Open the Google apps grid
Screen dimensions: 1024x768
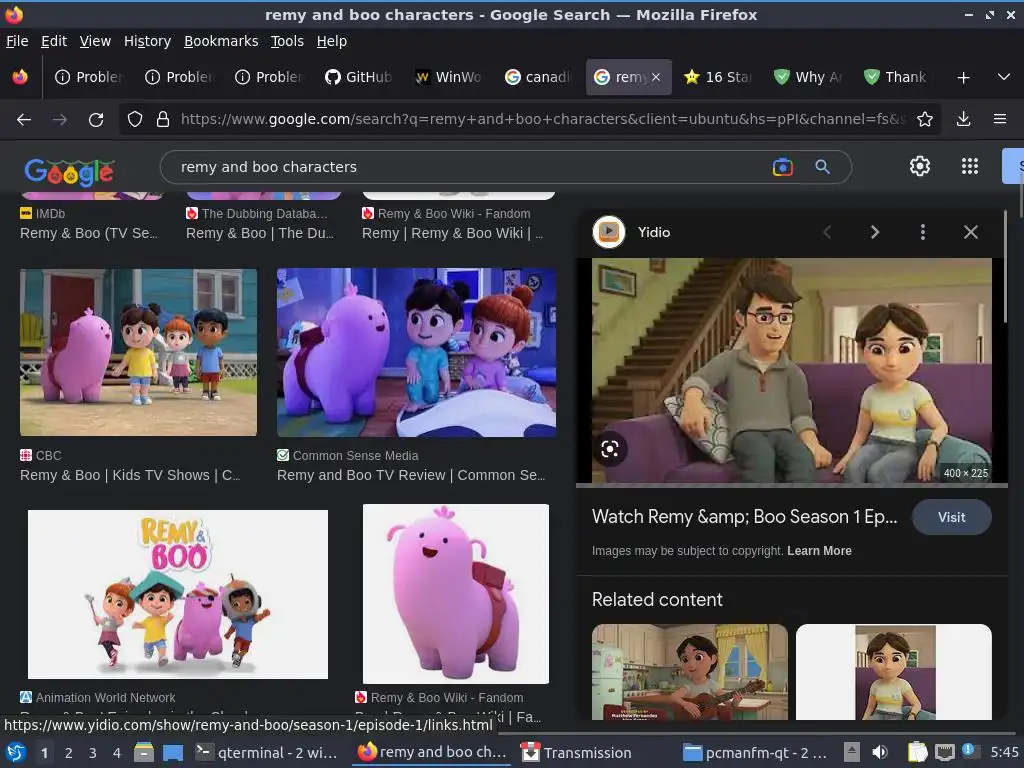[970, 167]
